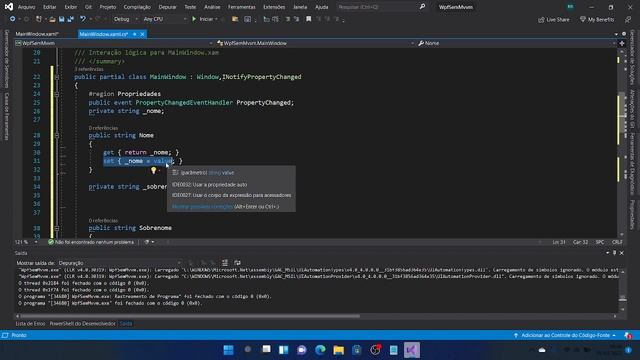Switch to the Saída tab
Viewport: 640px width, 360px height.
click(126, 324)
